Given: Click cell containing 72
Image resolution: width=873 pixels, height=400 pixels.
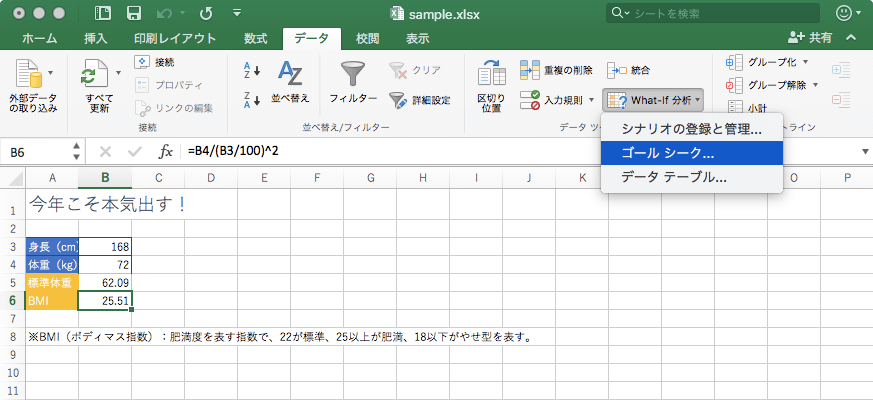Looking at the screenshot, I should click(x=105, y=265).
